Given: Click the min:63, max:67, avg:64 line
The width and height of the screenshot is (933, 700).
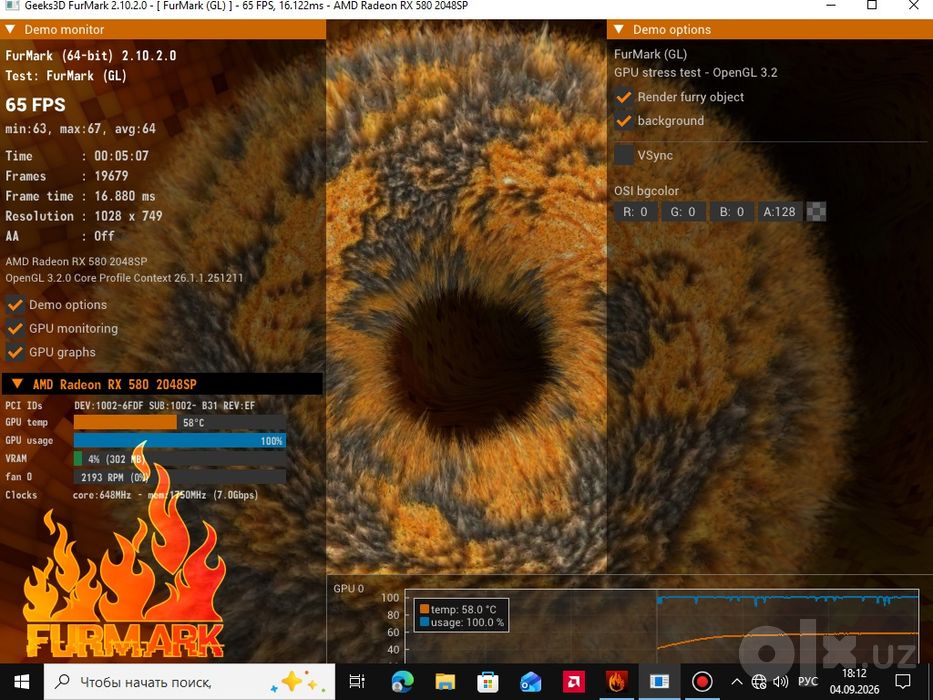Looking at the screenshot, I should coord(80,129).
